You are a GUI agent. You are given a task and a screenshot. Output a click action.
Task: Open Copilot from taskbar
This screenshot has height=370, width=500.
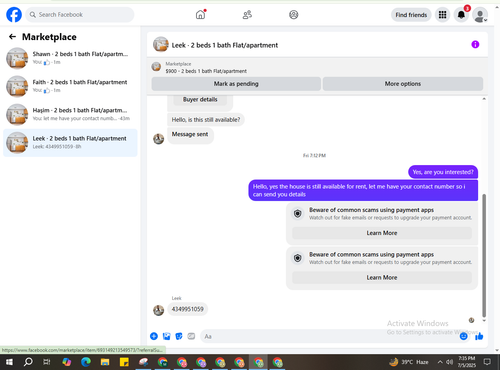pos(67,362)
